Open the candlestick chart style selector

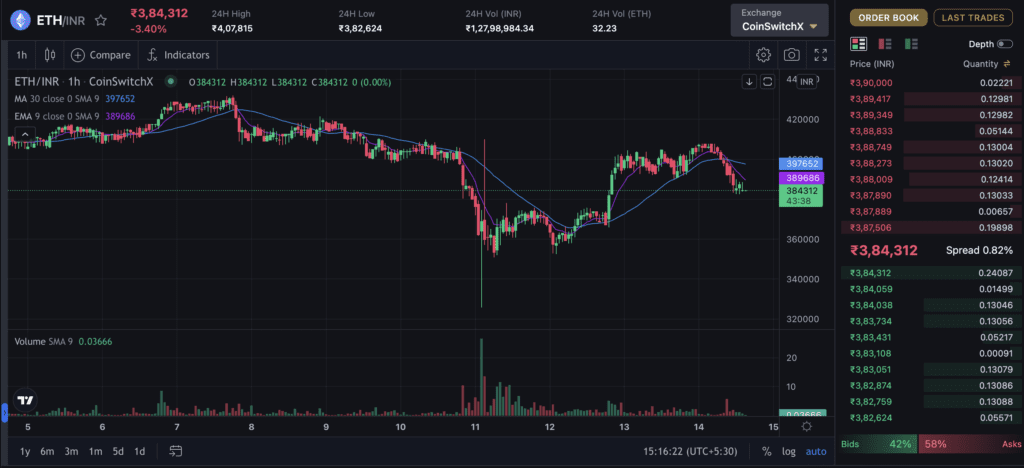pyautogui.click(x=49, y=55)
